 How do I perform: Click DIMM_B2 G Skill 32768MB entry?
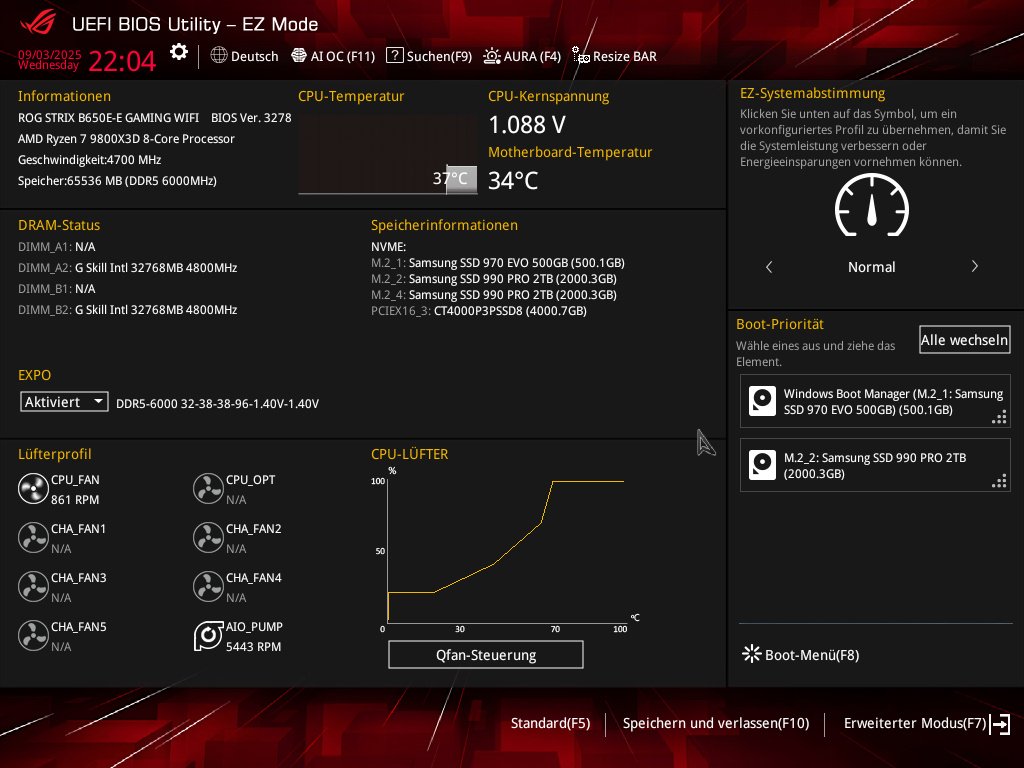(127, 310)
